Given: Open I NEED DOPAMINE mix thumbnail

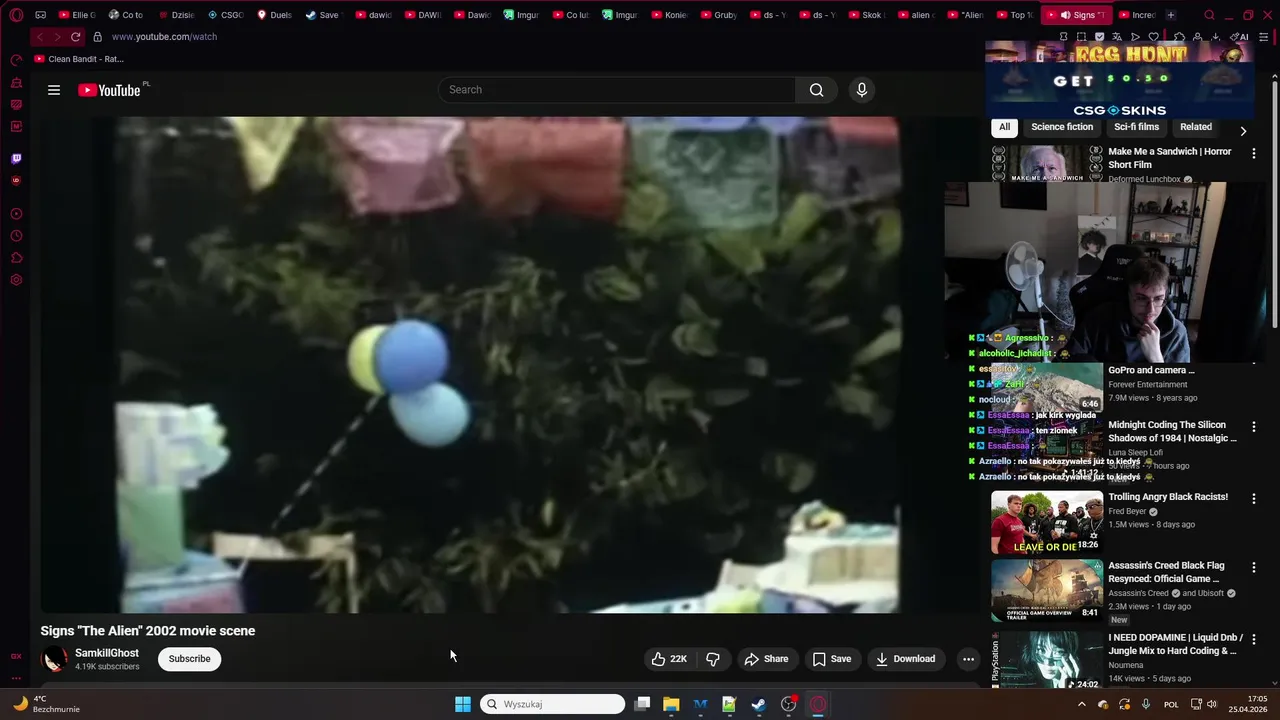Looking at the screenshot, I should click(1047, 660).
